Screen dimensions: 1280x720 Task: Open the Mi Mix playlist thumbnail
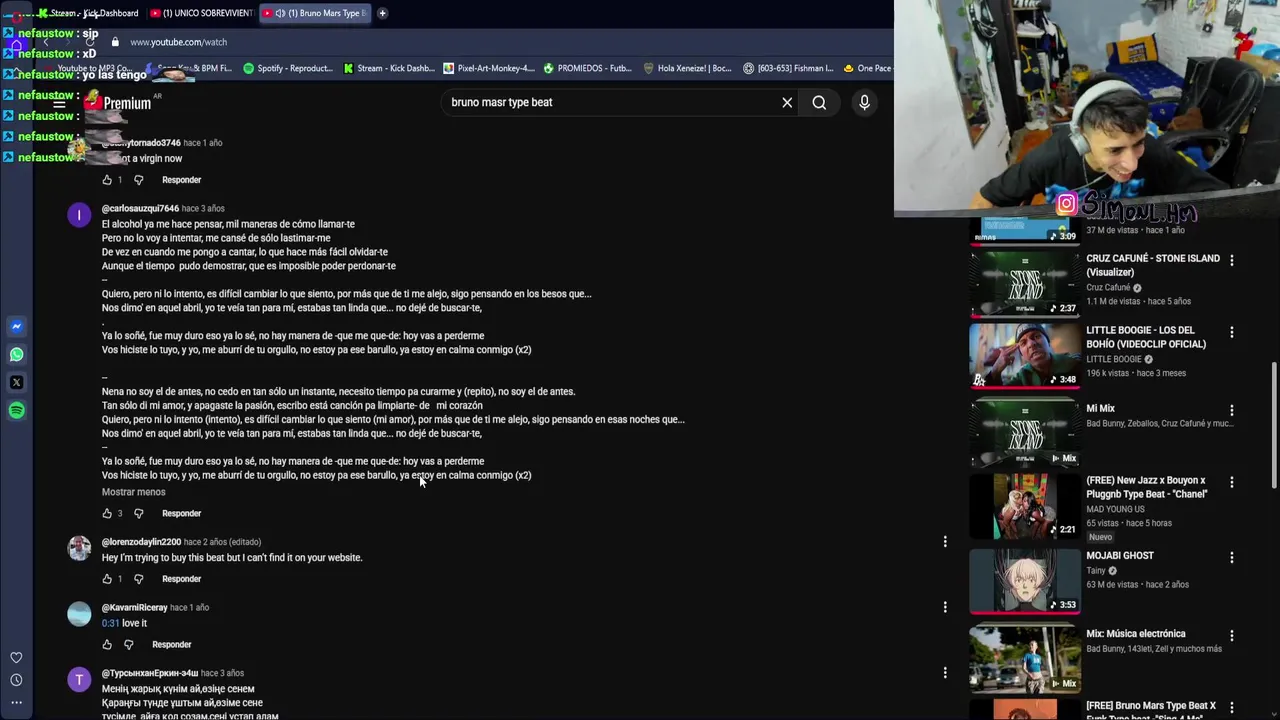pos(1024,432)
